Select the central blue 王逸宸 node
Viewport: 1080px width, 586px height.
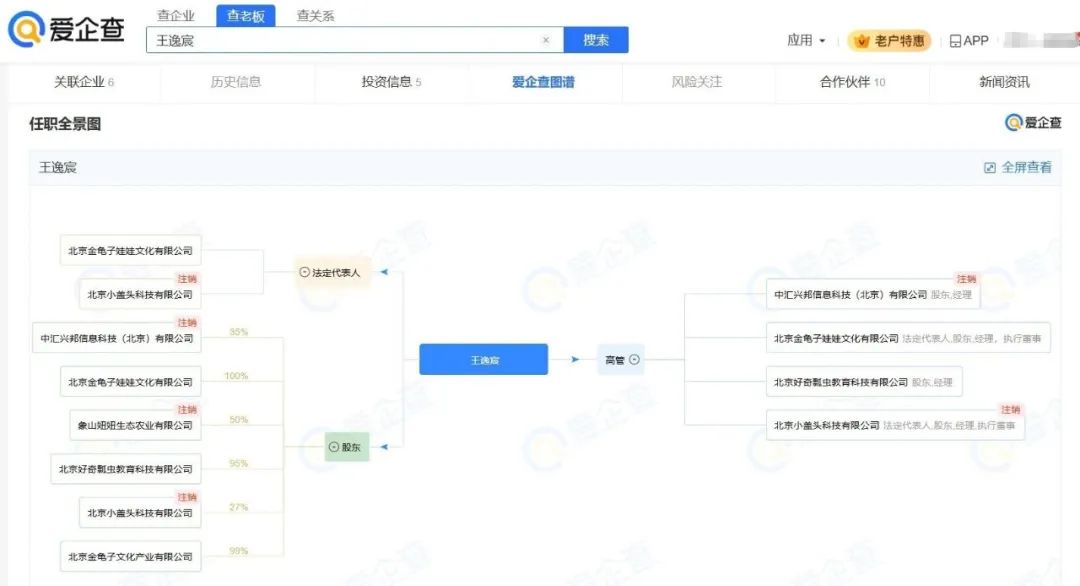pos(484,359)
